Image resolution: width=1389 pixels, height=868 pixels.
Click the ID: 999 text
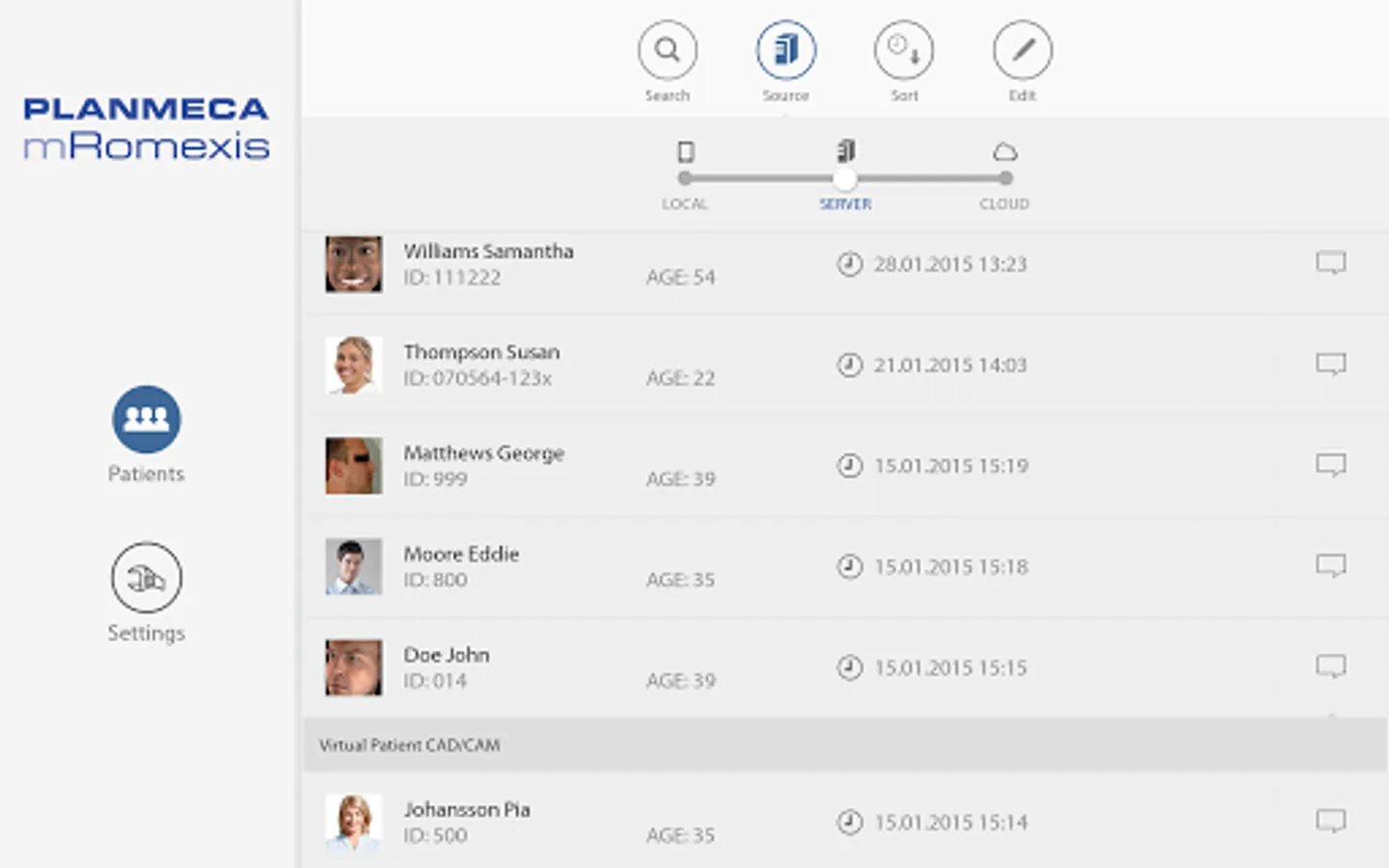click(x=435, y=479)
